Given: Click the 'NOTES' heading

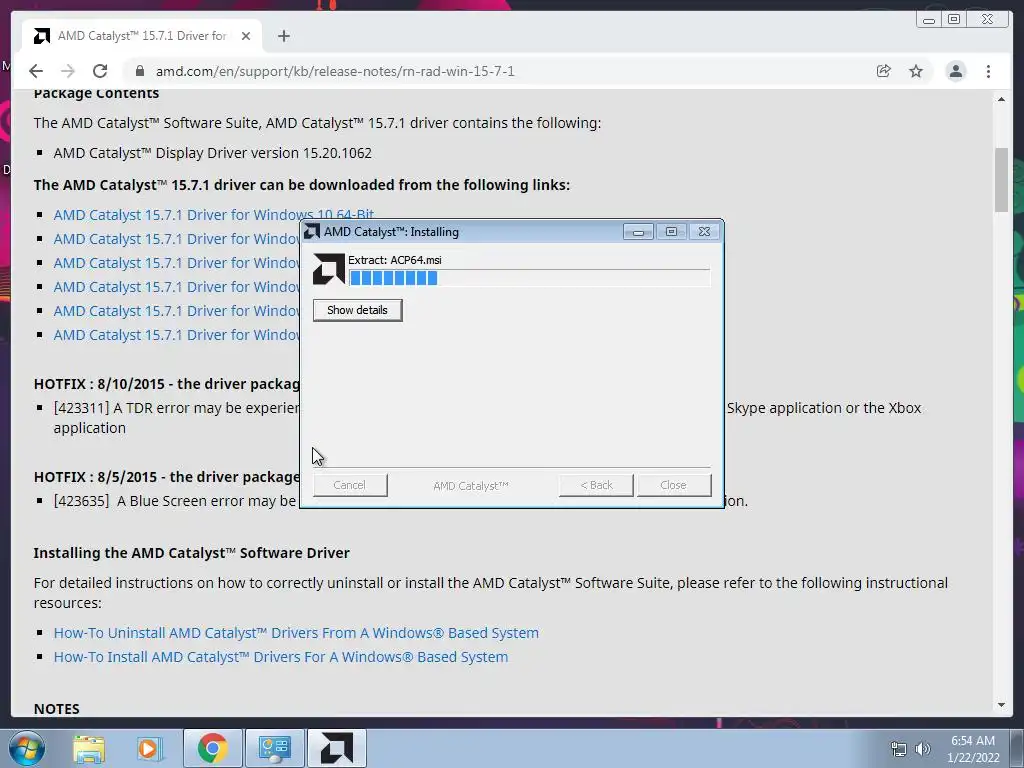Looking at the screenshot, I should [x=56, y=709].
